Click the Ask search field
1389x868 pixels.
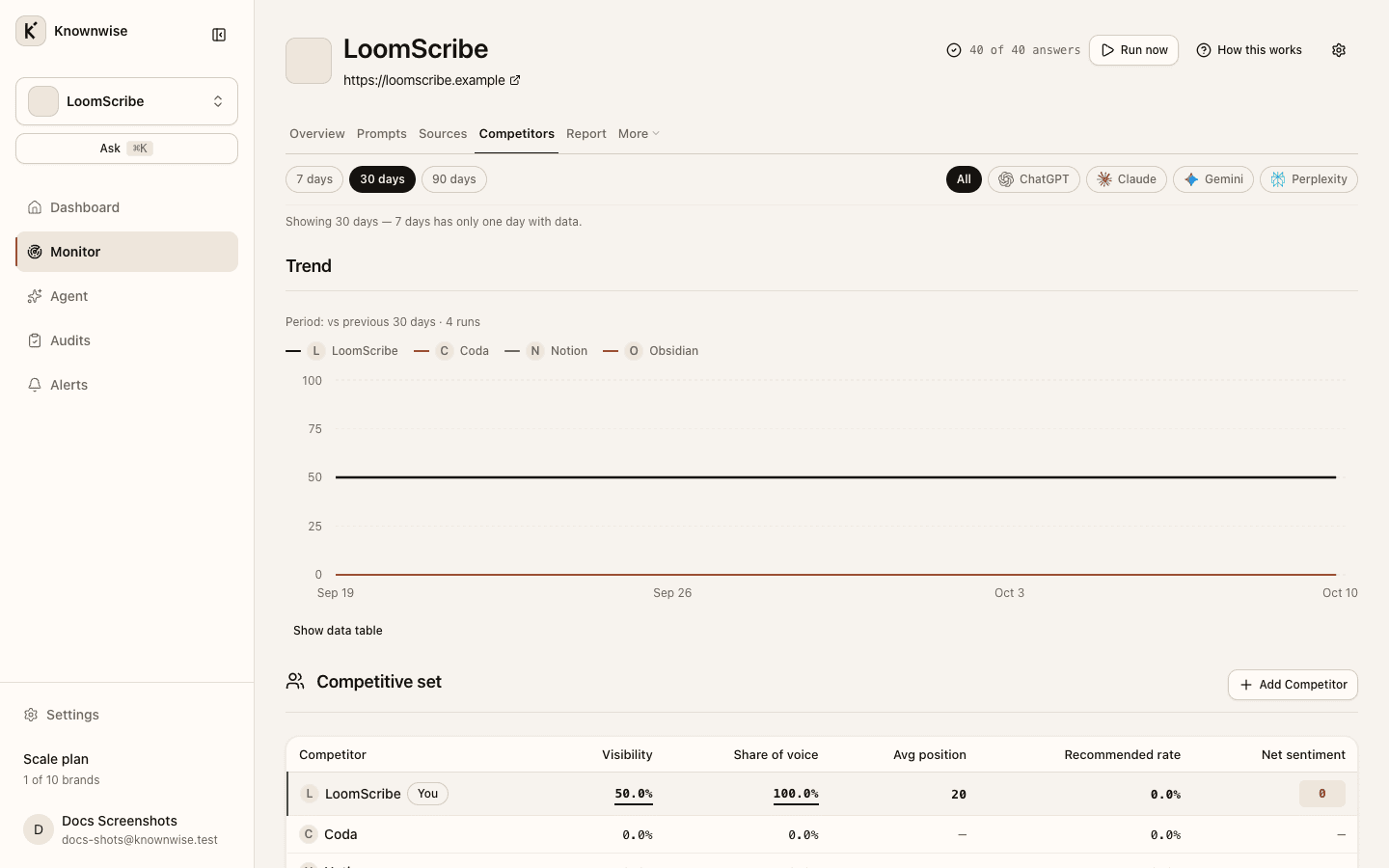click(x=126, y=149)
